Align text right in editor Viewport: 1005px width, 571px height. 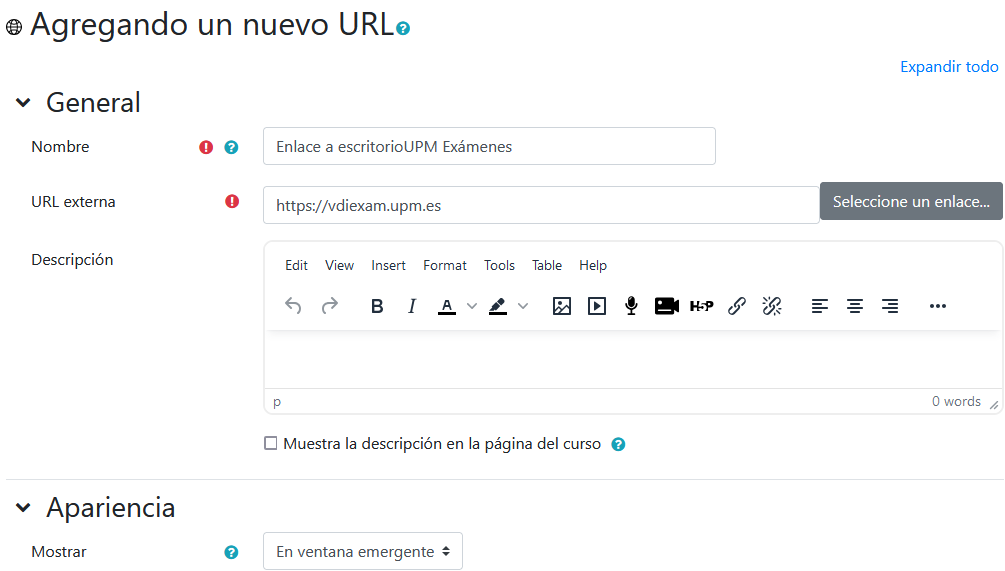coord(890,306)
